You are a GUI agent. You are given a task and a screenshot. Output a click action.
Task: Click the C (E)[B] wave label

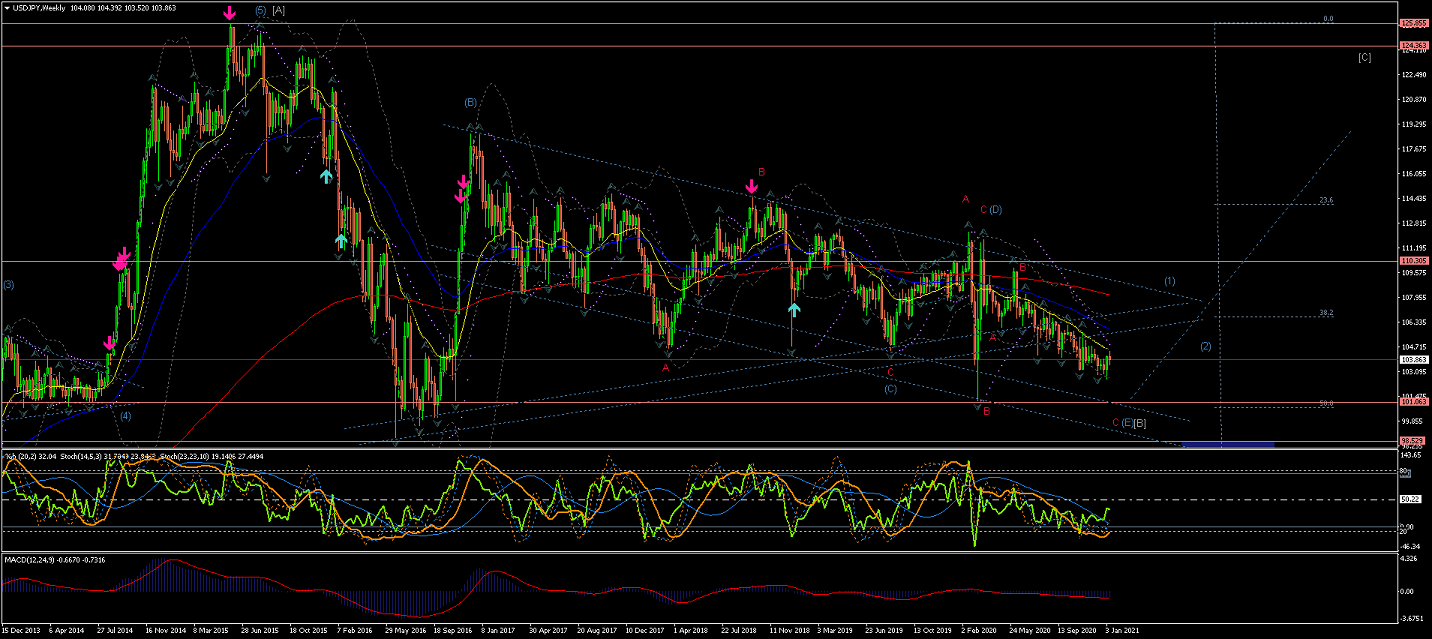point(1129,423)
